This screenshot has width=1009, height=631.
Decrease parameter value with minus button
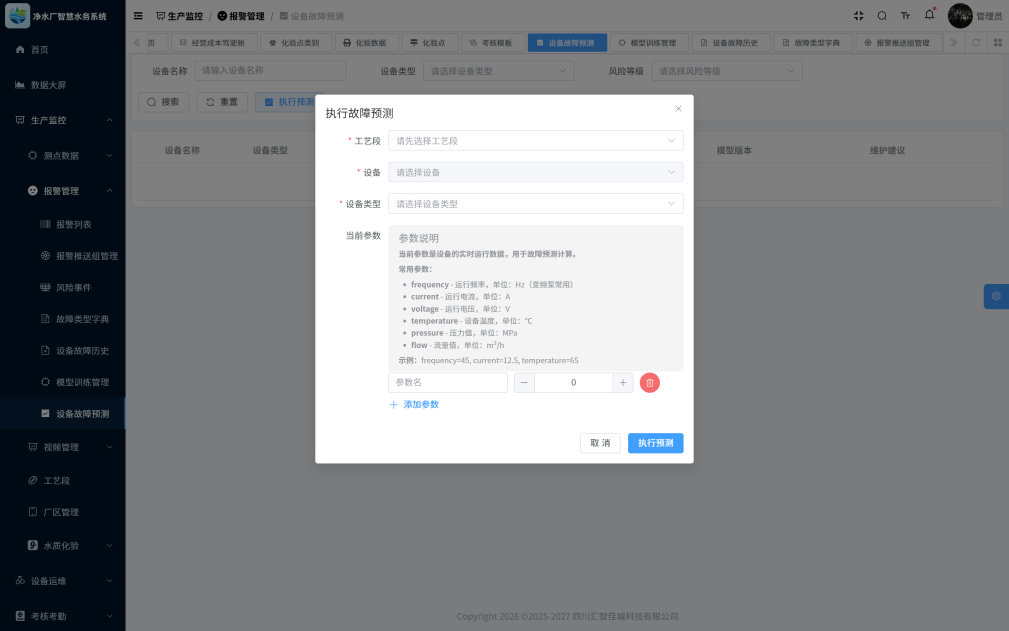(524, 383)
